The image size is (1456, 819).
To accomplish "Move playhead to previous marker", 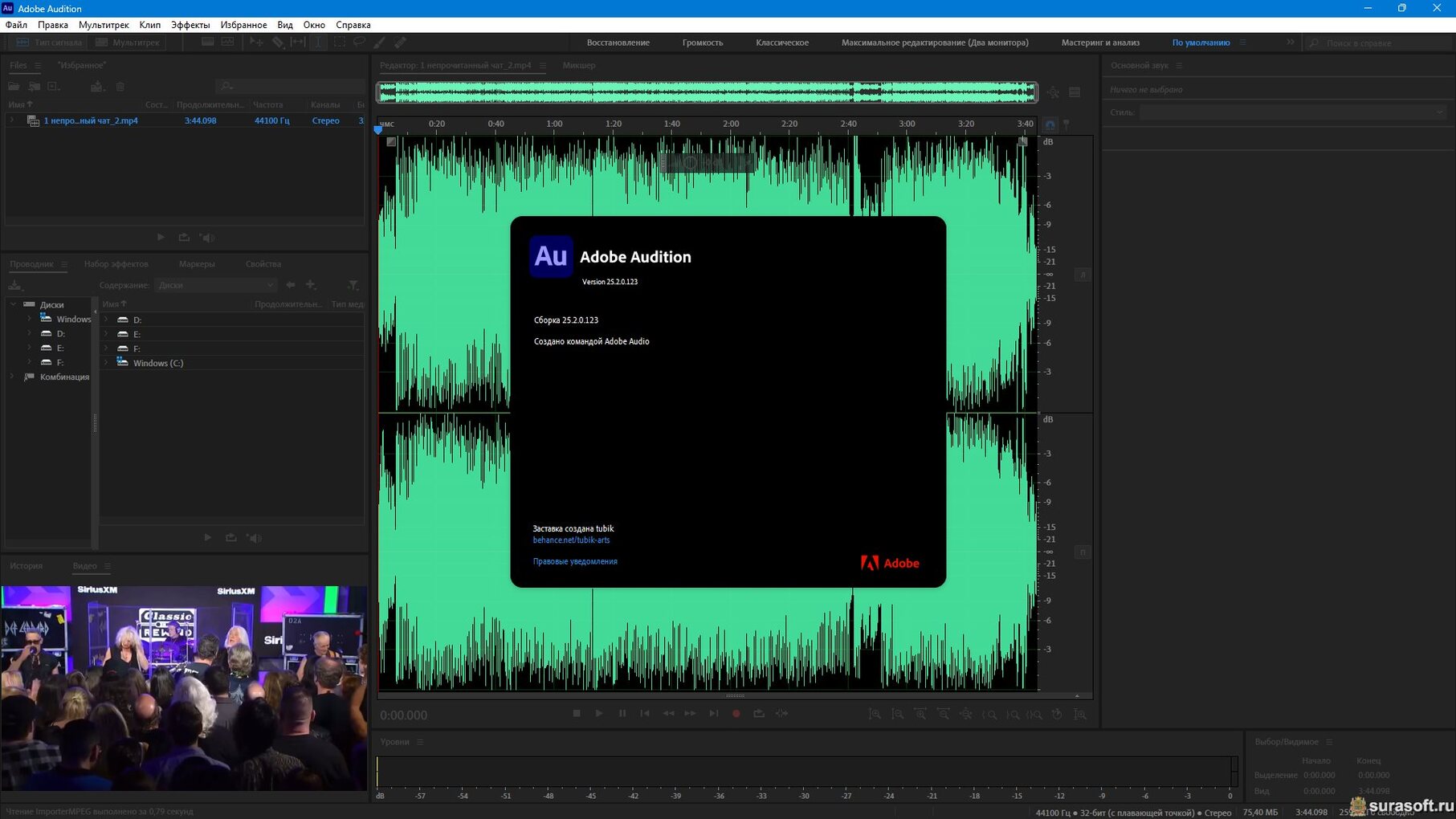I will point(645,713).
